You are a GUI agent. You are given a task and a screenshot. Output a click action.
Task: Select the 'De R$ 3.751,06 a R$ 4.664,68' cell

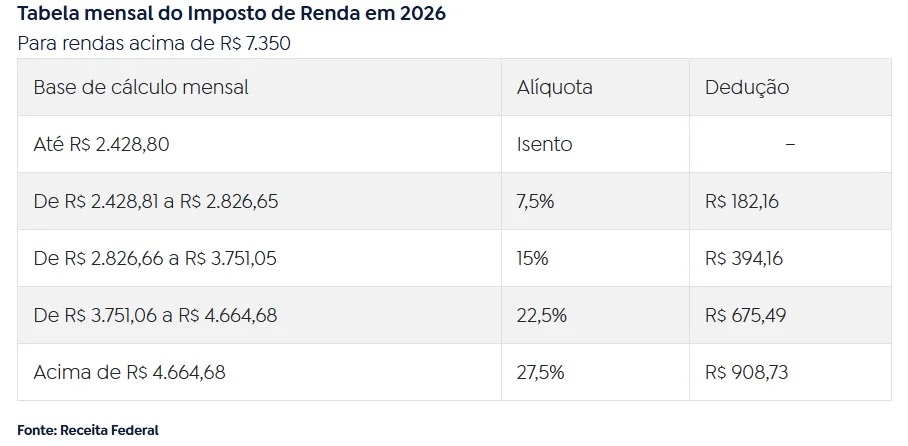click(155, 315)
